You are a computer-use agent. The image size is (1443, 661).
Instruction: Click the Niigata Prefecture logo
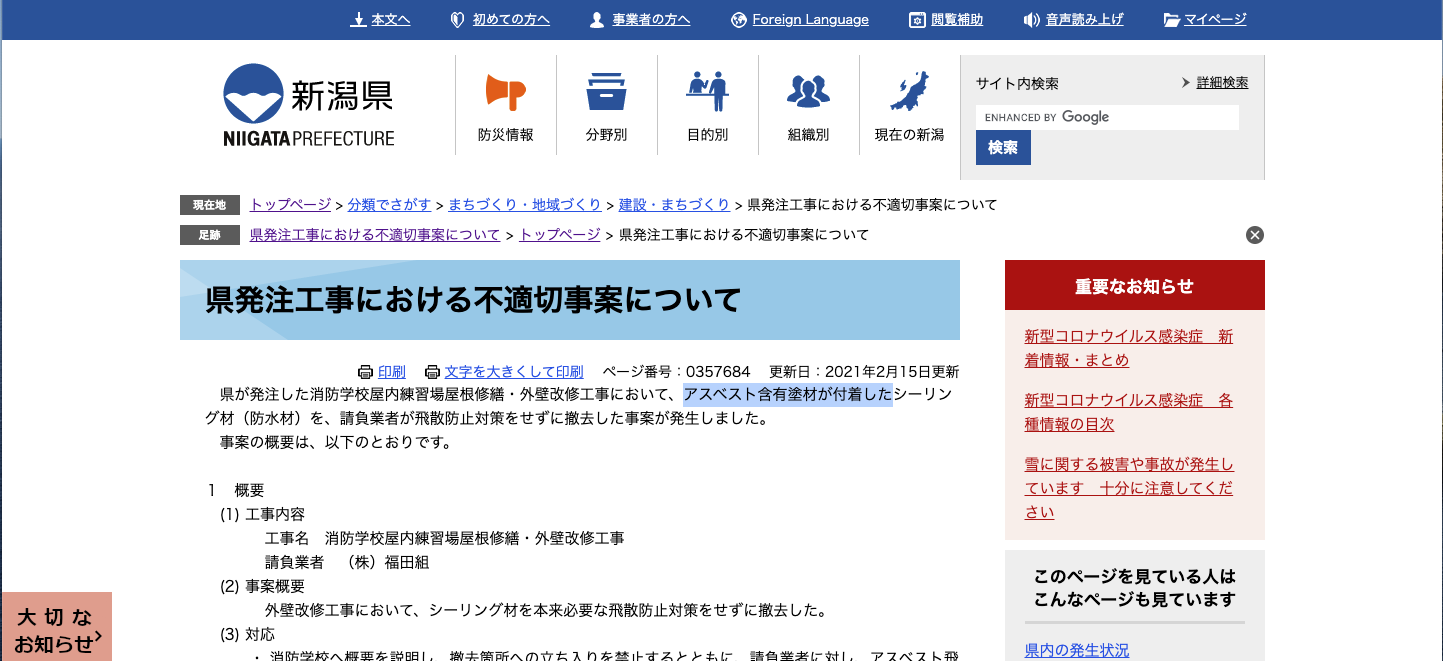coord(309,106)
